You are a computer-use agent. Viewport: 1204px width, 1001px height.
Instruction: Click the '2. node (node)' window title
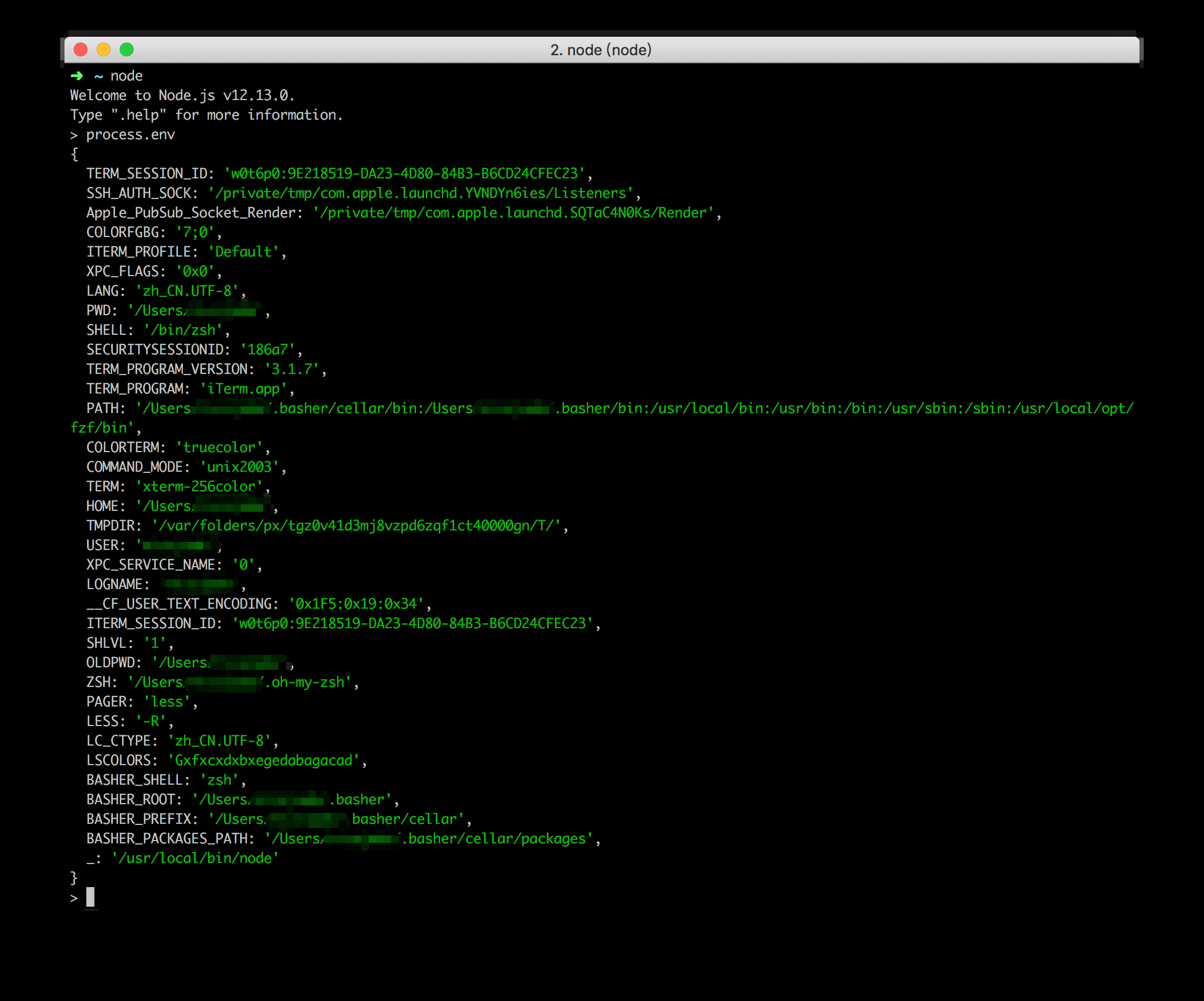tap(601, 50)
